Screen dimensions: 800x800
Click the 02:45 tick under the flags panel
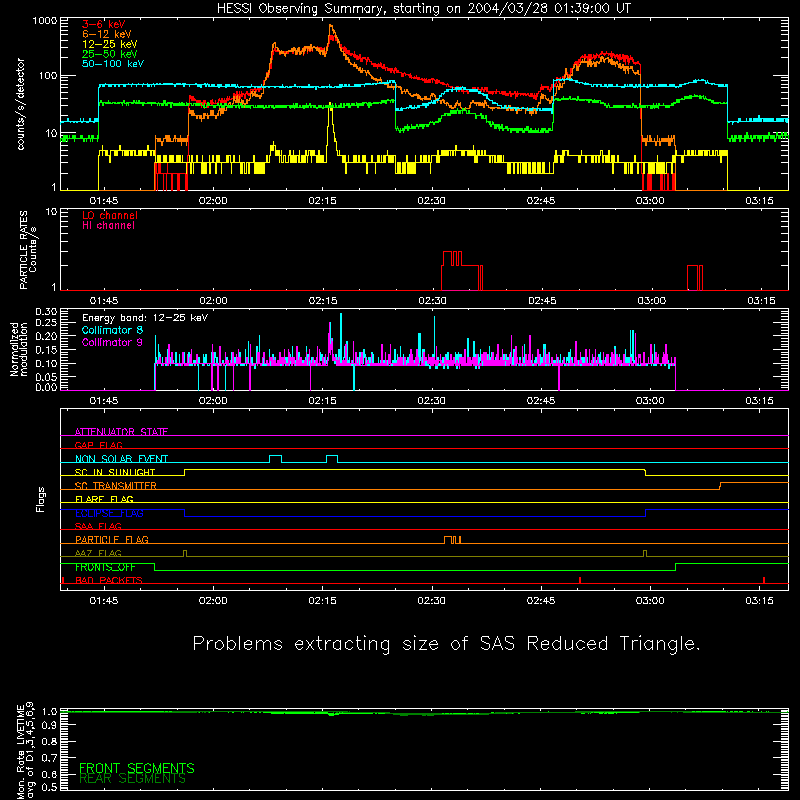click(x=541, y=601)
